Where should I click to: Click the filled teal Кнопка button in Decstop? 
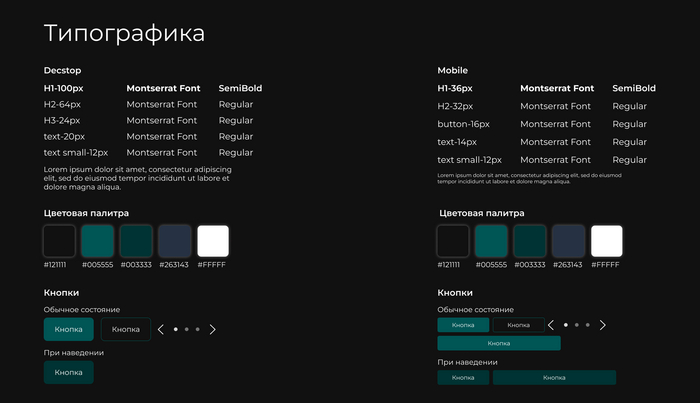coord(68,329)
